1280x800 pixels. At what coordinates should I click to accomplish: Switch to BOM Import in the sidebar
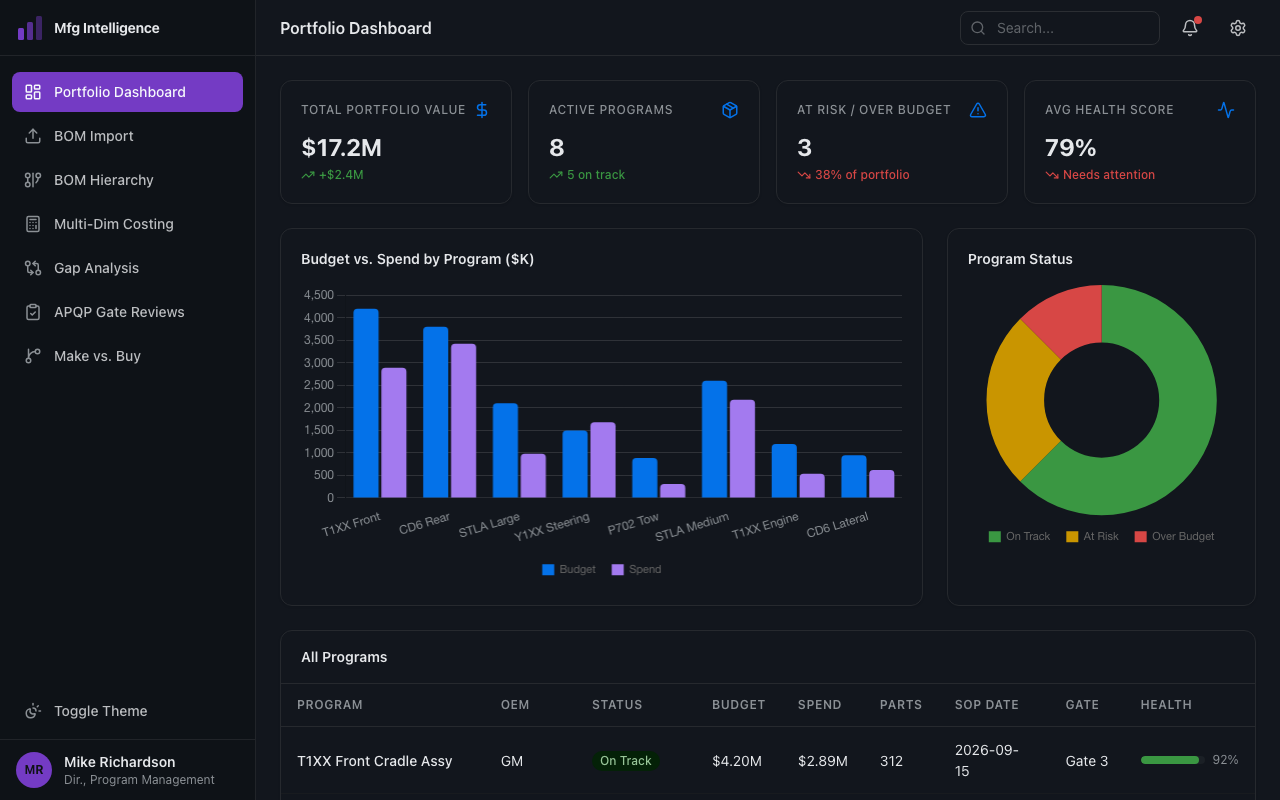(x=94, y=136)
